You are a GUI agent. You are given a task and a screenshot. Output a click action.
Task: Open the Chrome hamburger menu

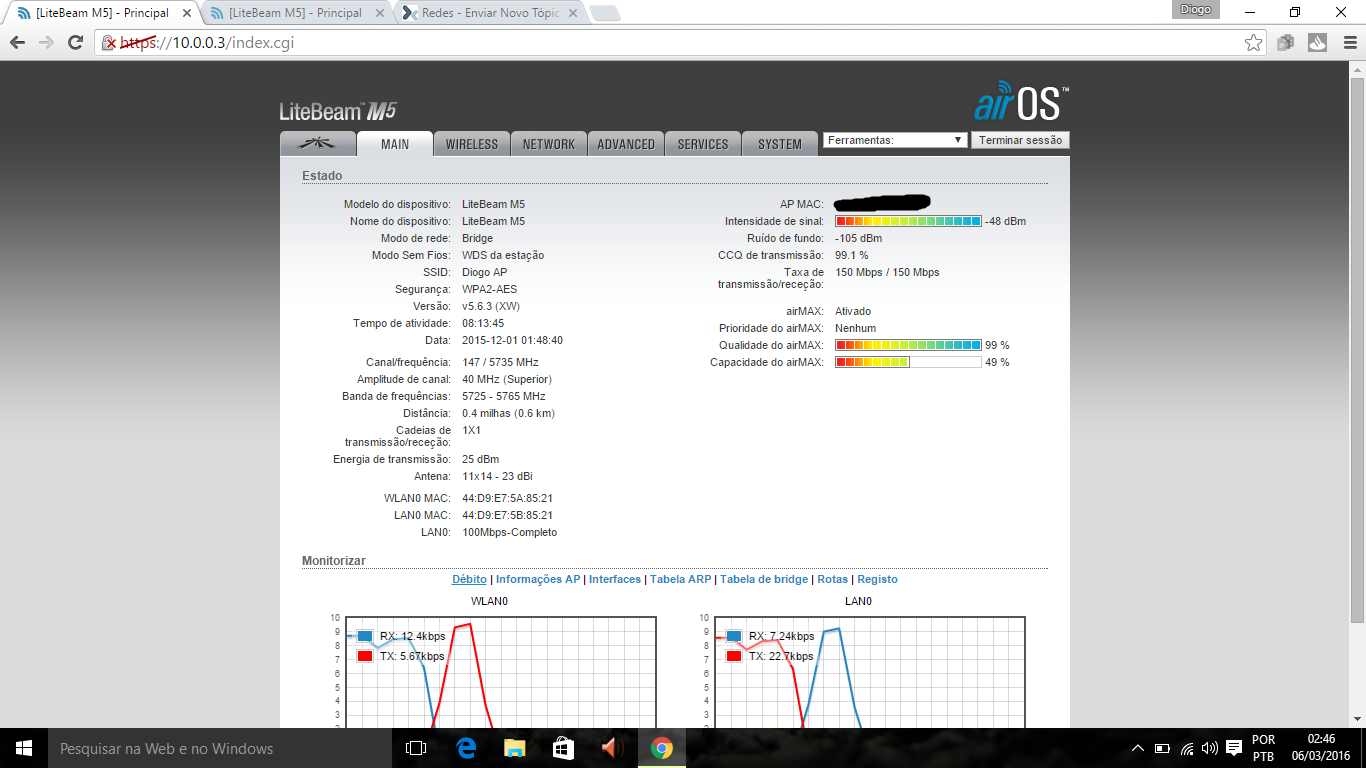[x=1349, y=43]
